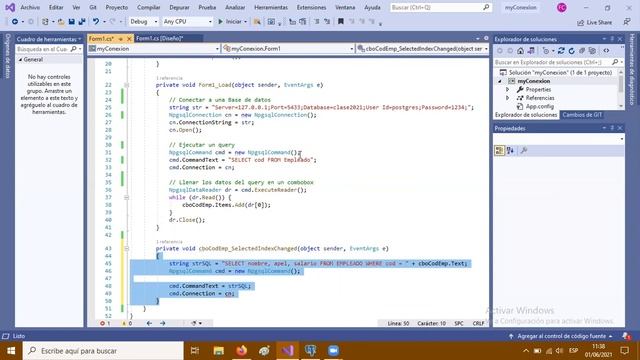This screenshot has height=360, width=640.
Task: Click the toolbox search field
Action: (48, 49)
